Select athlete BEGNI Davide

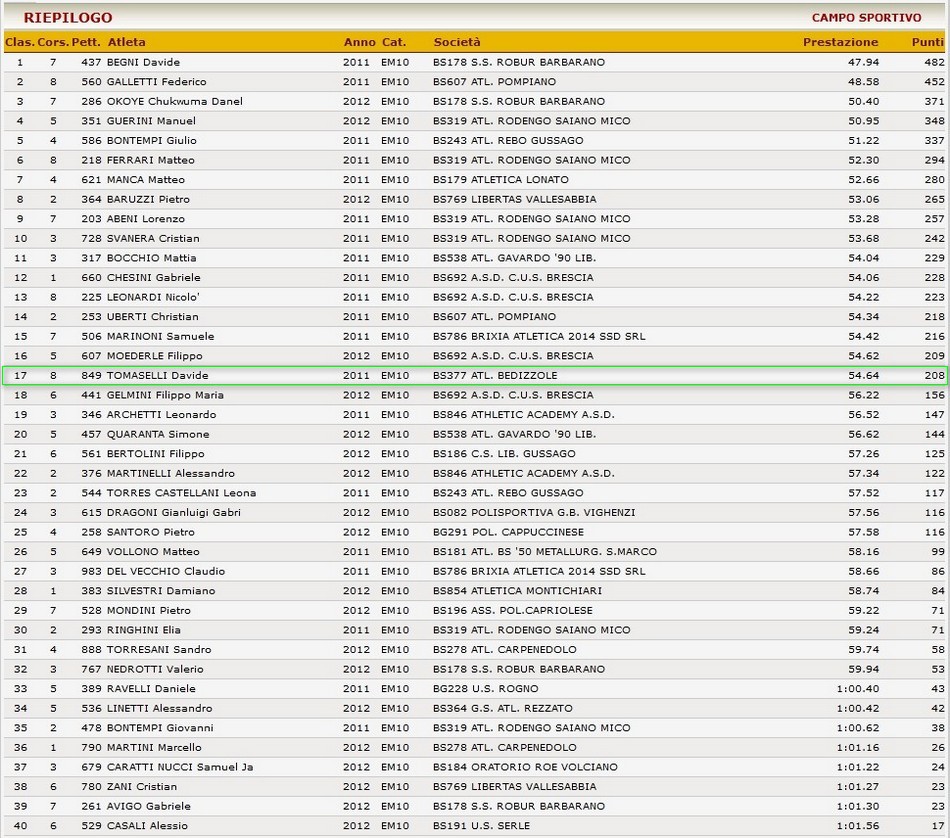[143, 62]
